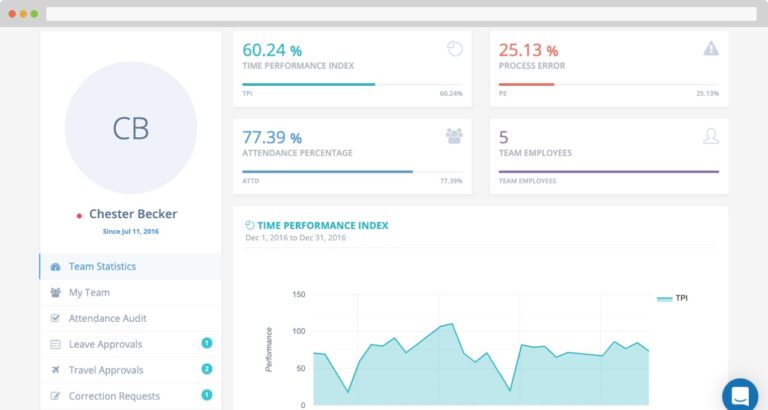The image size is (768, 410).
Task: Click the CB avatar circle
Action: point(130,128)
